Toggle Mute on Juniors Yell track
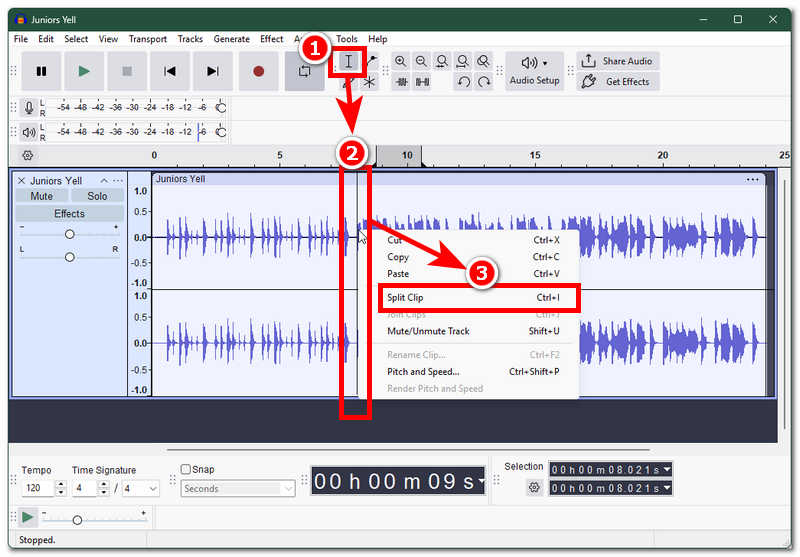 tap(42, 196)
